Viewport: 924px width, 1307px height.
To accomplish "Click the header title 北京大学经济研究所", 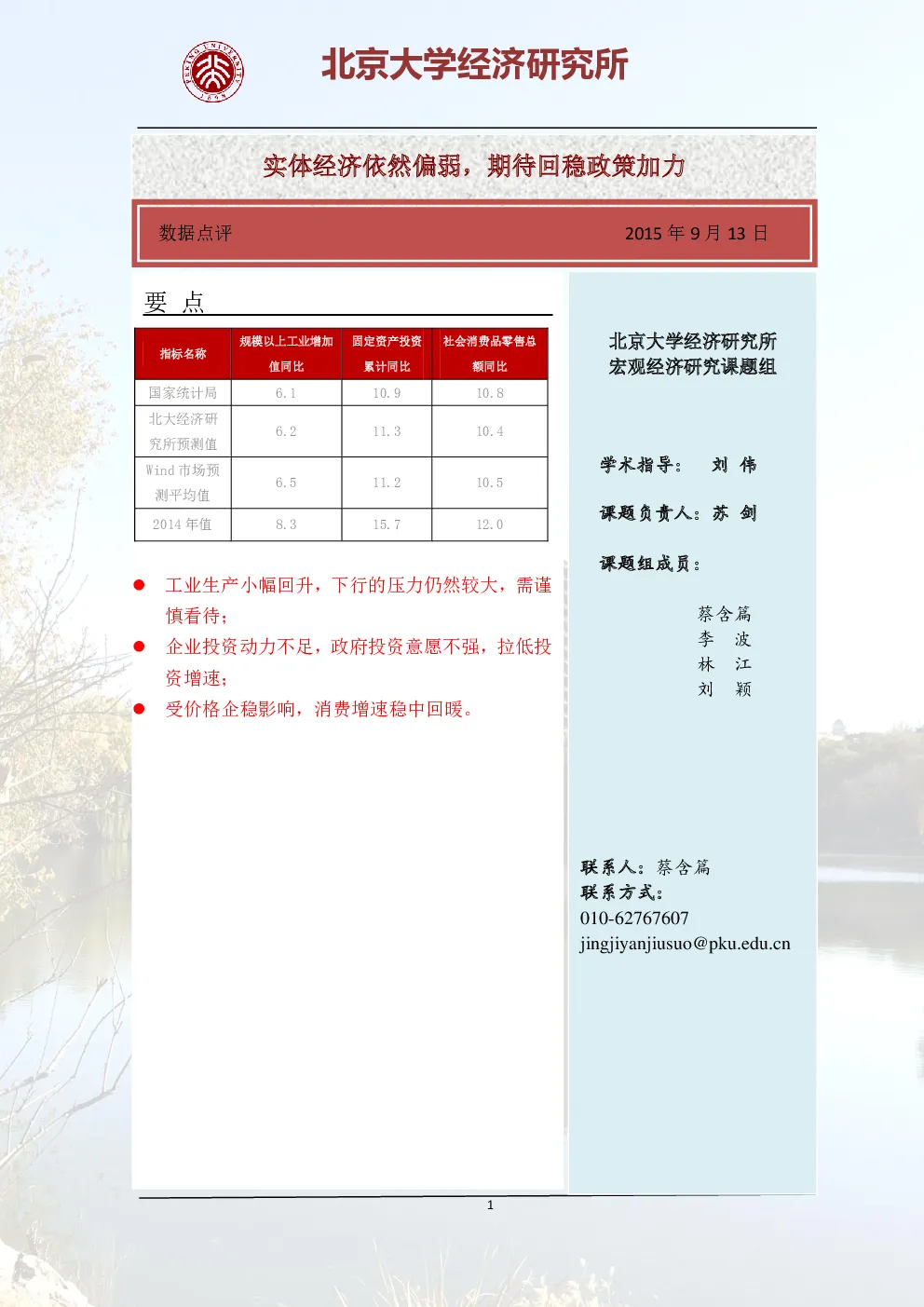I will 475,65.
